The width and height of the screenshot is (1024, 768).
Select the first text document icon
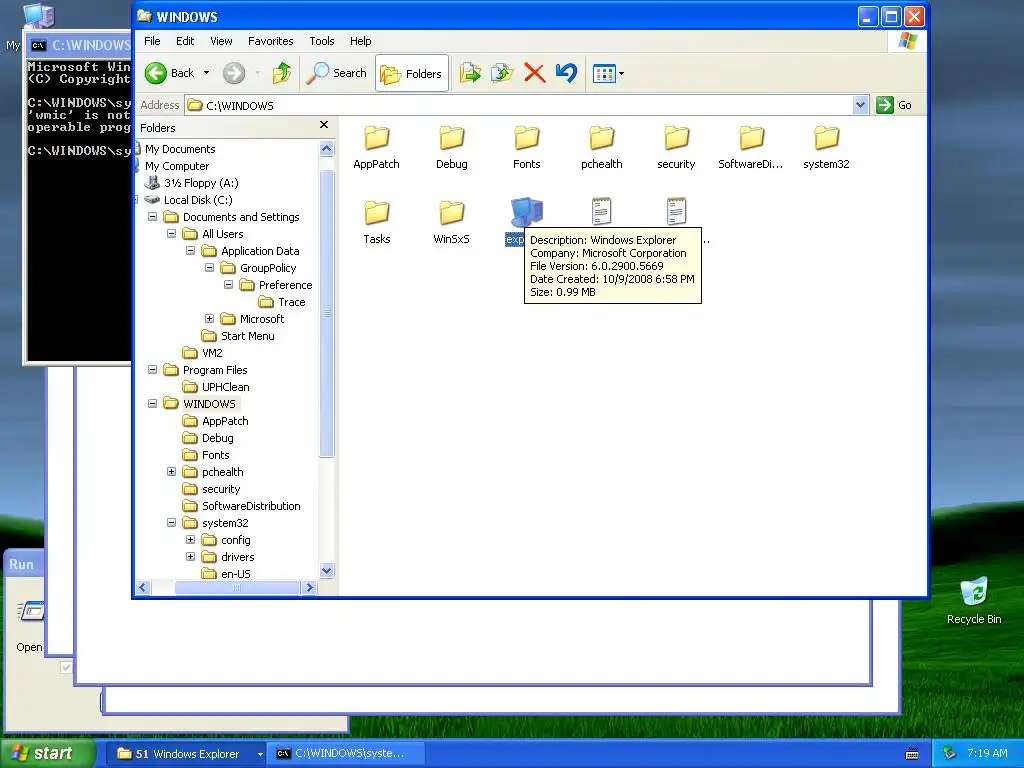pyautogui.click(x=601, y=212)
